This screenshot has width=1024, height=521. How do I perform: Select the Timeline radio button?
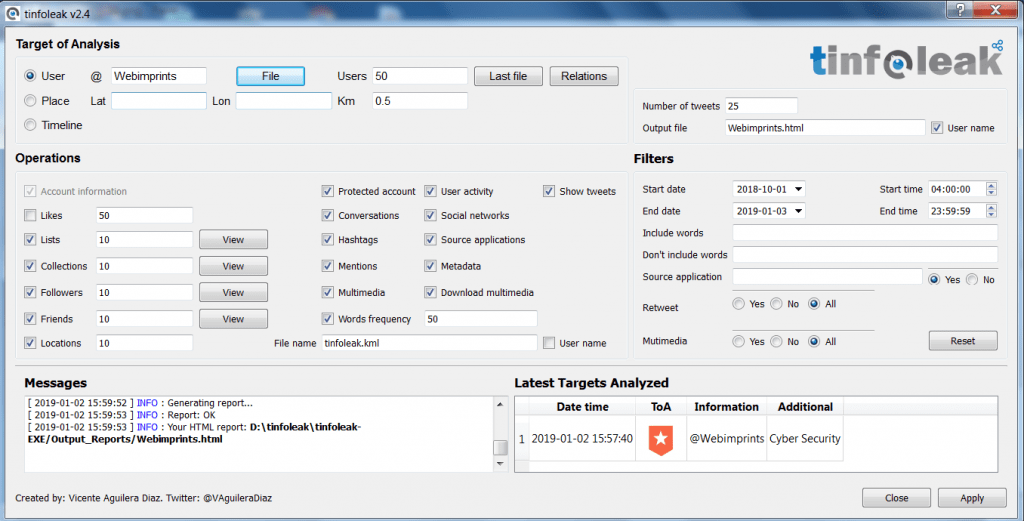[x=30, y=125]
